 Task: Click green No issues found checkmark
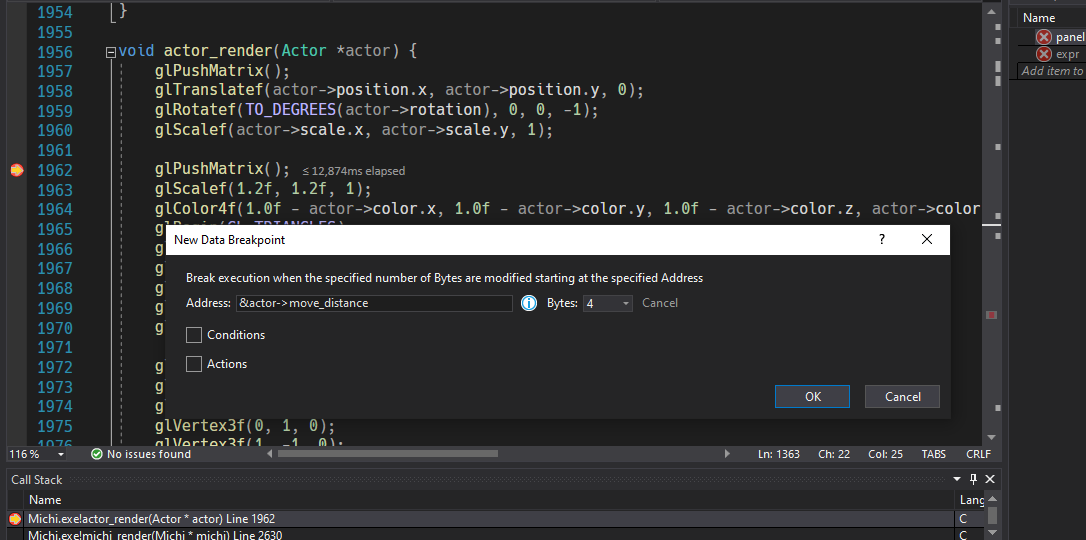[97, 454]
